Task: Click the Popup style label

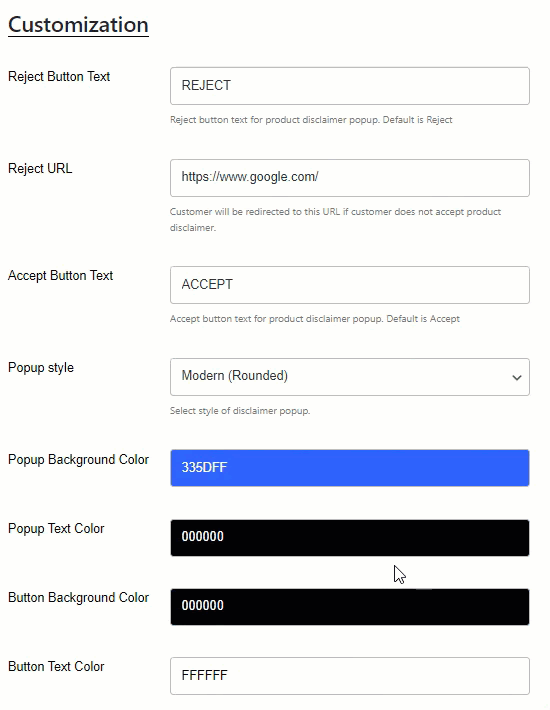Action: click(x=41, y=368)
